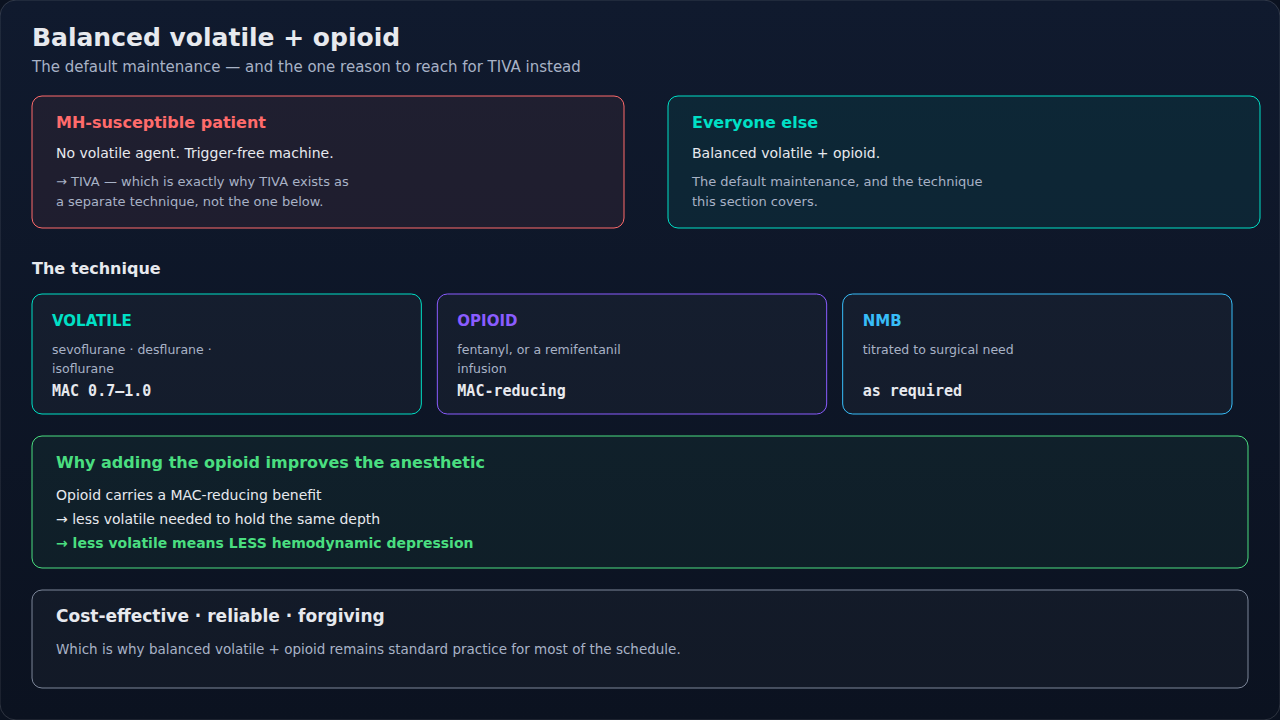Click 'titrated to surgical need' text
Image resolution: width=1280 pixels, height=720 pixels.
point(938,350)
